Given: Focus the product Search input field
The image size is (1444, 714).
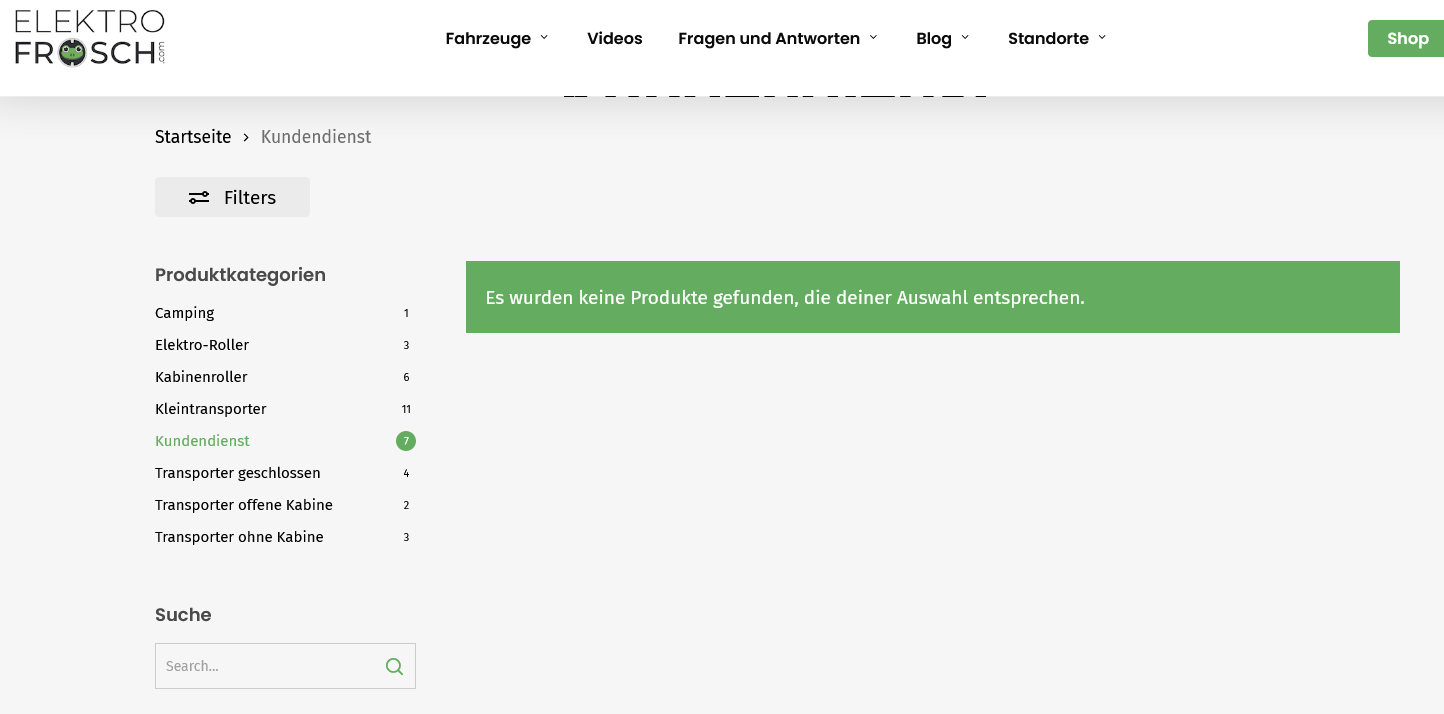Looking at the screenshot, I should (x=268, y=666).
